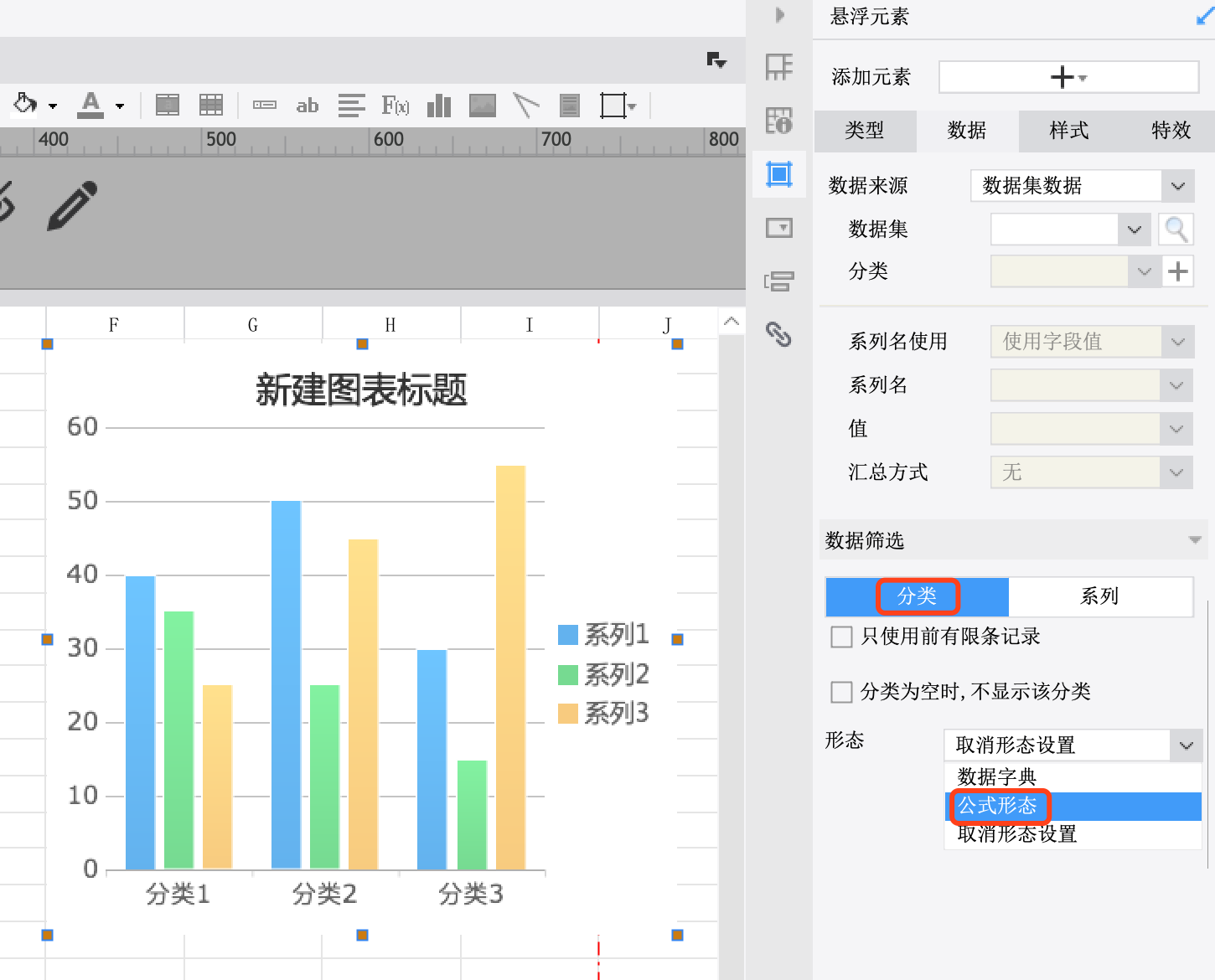Screen dimensions: 1215x980
Task: Switch to the 样式 tab
Action: pyautogui.click(x=1069, y=131)
